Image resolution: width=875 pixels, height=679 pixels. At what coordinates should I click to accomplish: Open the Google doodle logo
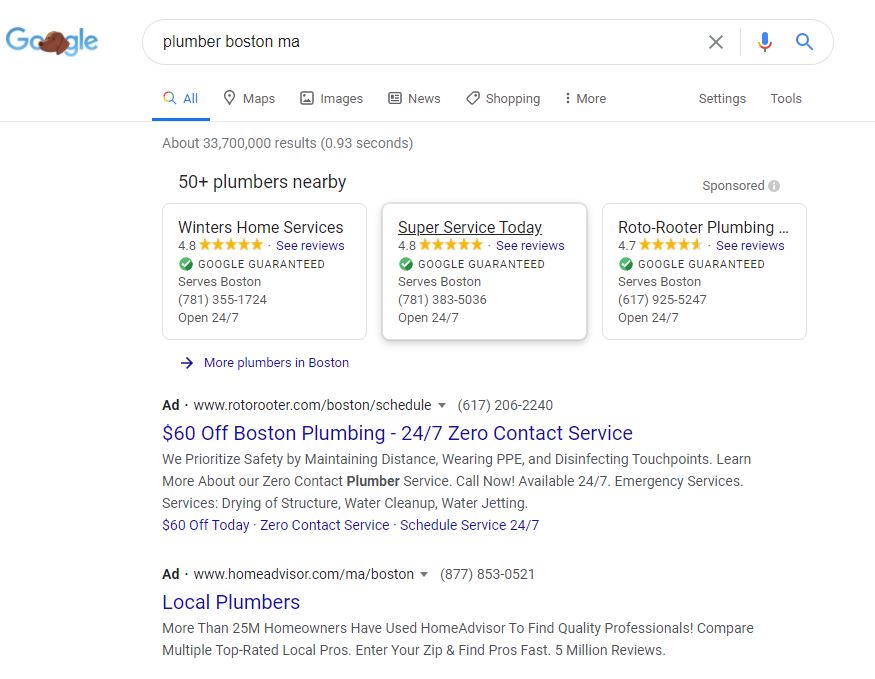pyautogui.click(x=52, y=41)
